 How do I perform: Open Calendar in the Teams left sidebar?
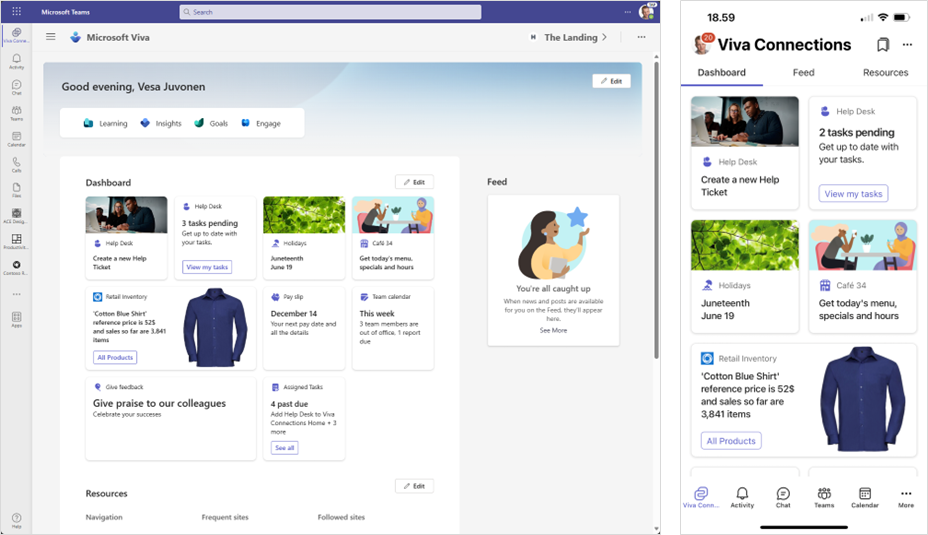coord(17,138)
